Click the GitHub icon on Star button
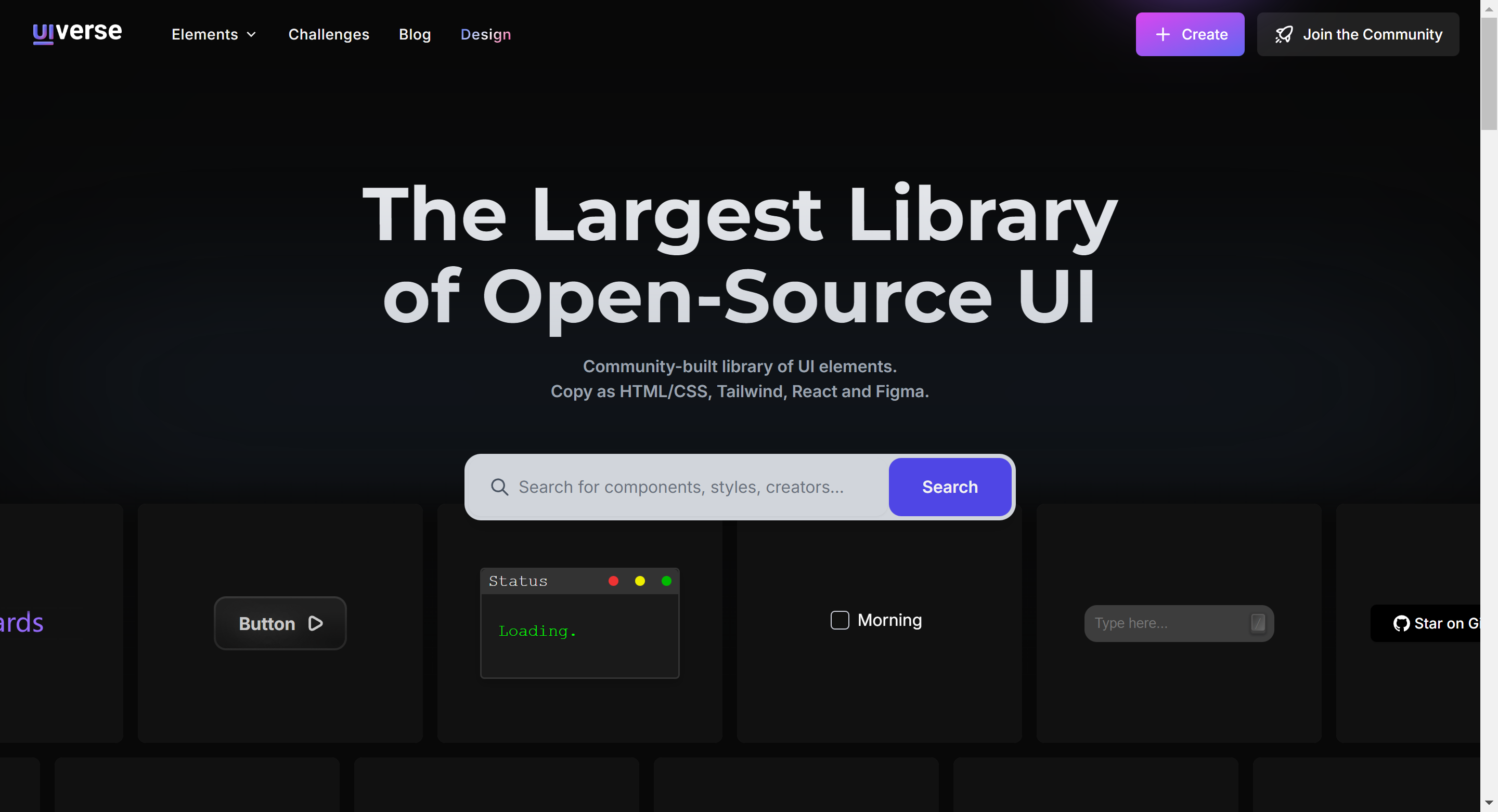1498x812 pixels. pyautogui.click(x=1401, y=623)
